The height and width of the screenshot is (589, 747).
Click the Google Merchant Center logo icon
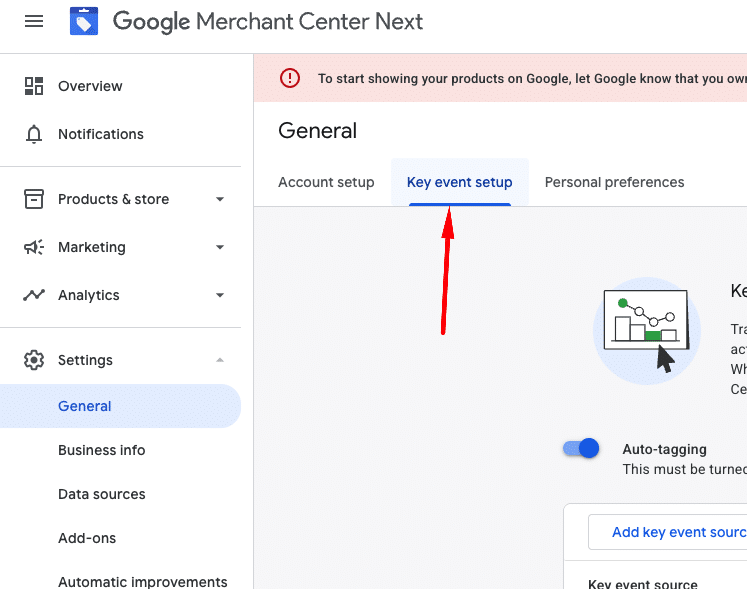pos(84,21)
